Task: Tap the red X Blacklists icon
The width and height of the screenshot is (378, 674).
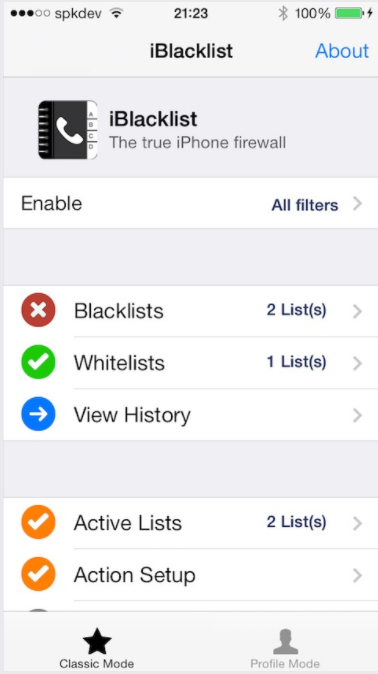Action: (38, 310)
